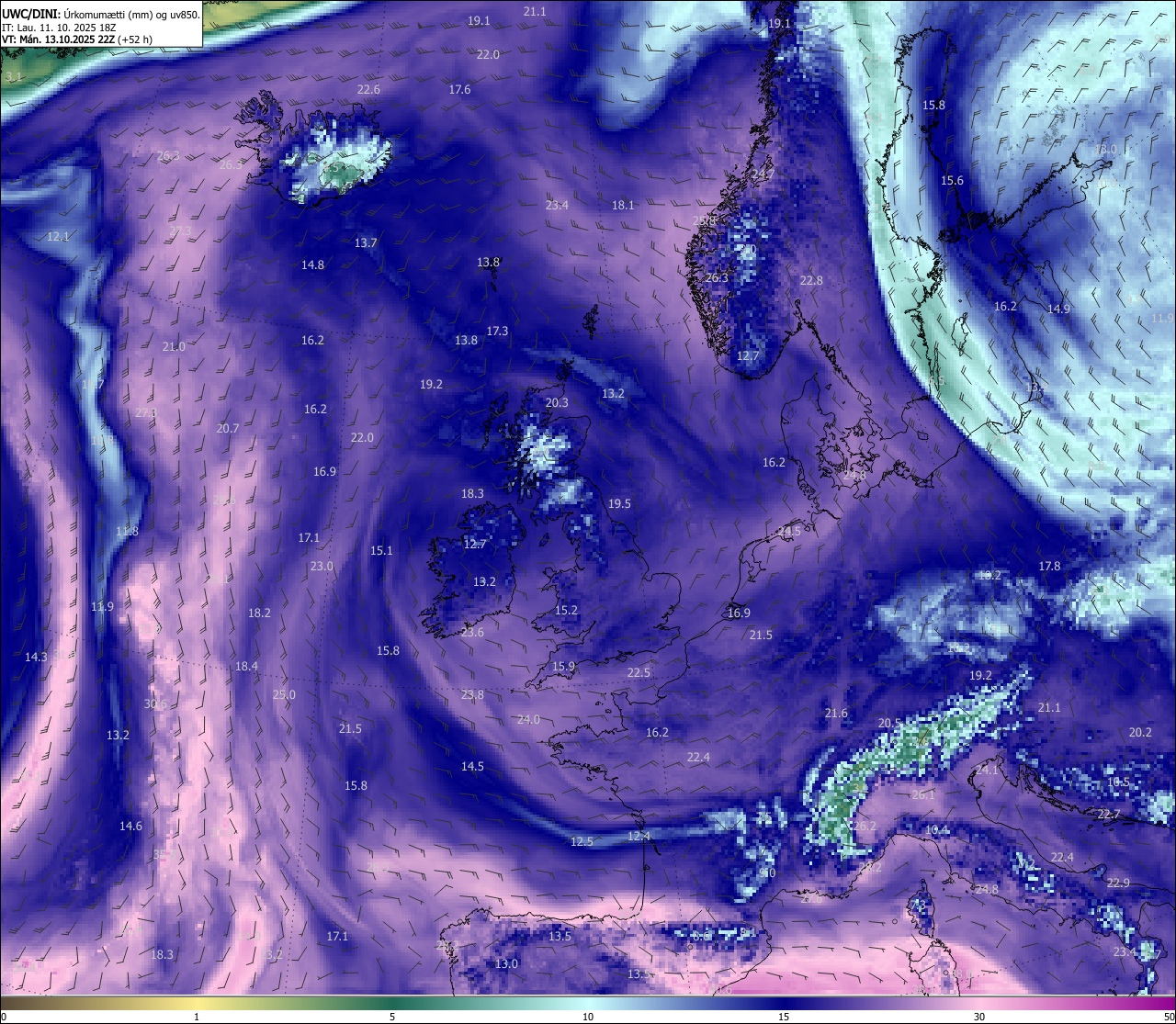1176x1024 pixels.
Task: Click the map value 24.7 near Norway
Action: (x=763, y=174)
